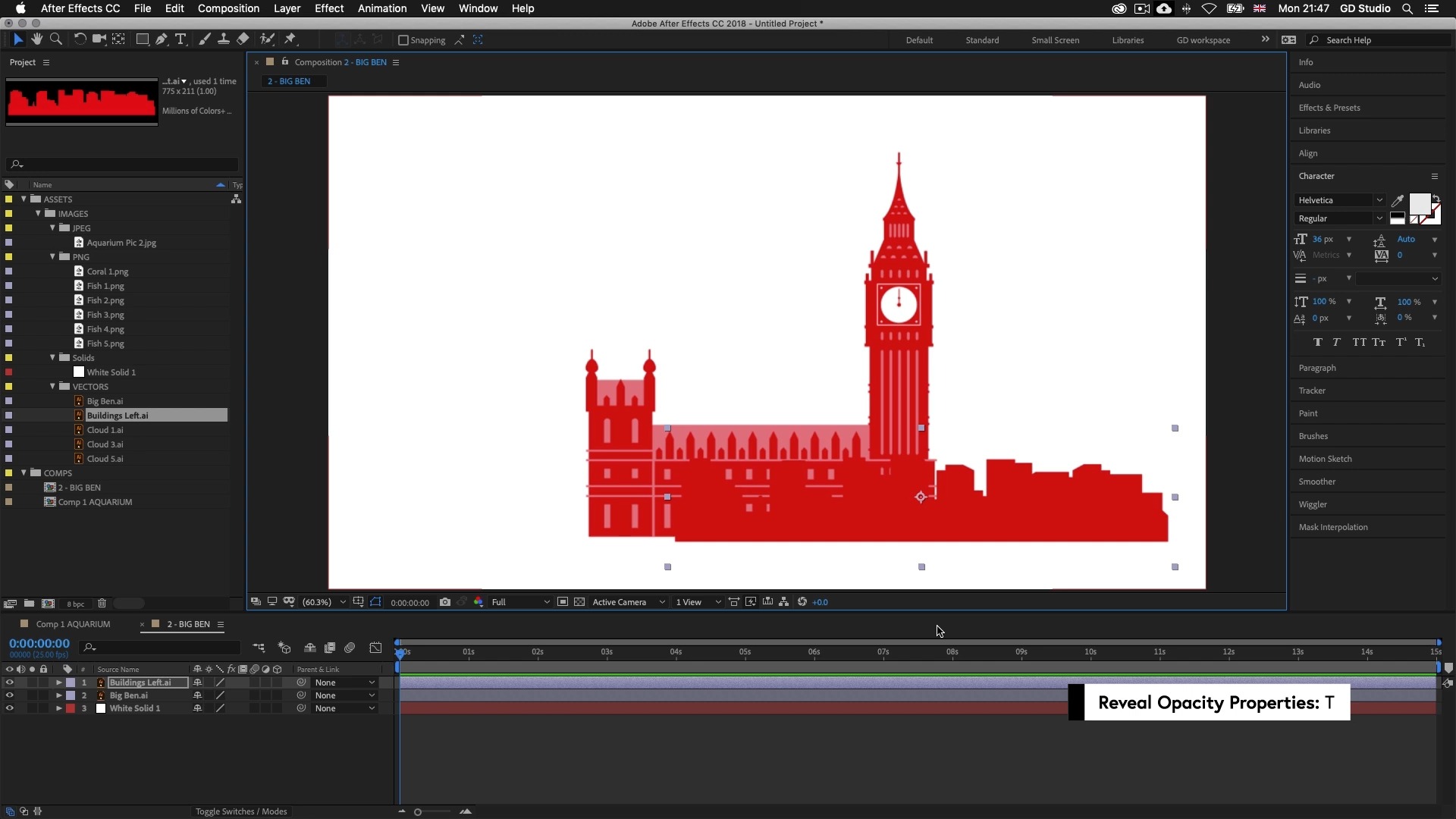This screenshot has height=819, width=1456.
Task: Select the Pen tool
Action: (x=162, y=39)
